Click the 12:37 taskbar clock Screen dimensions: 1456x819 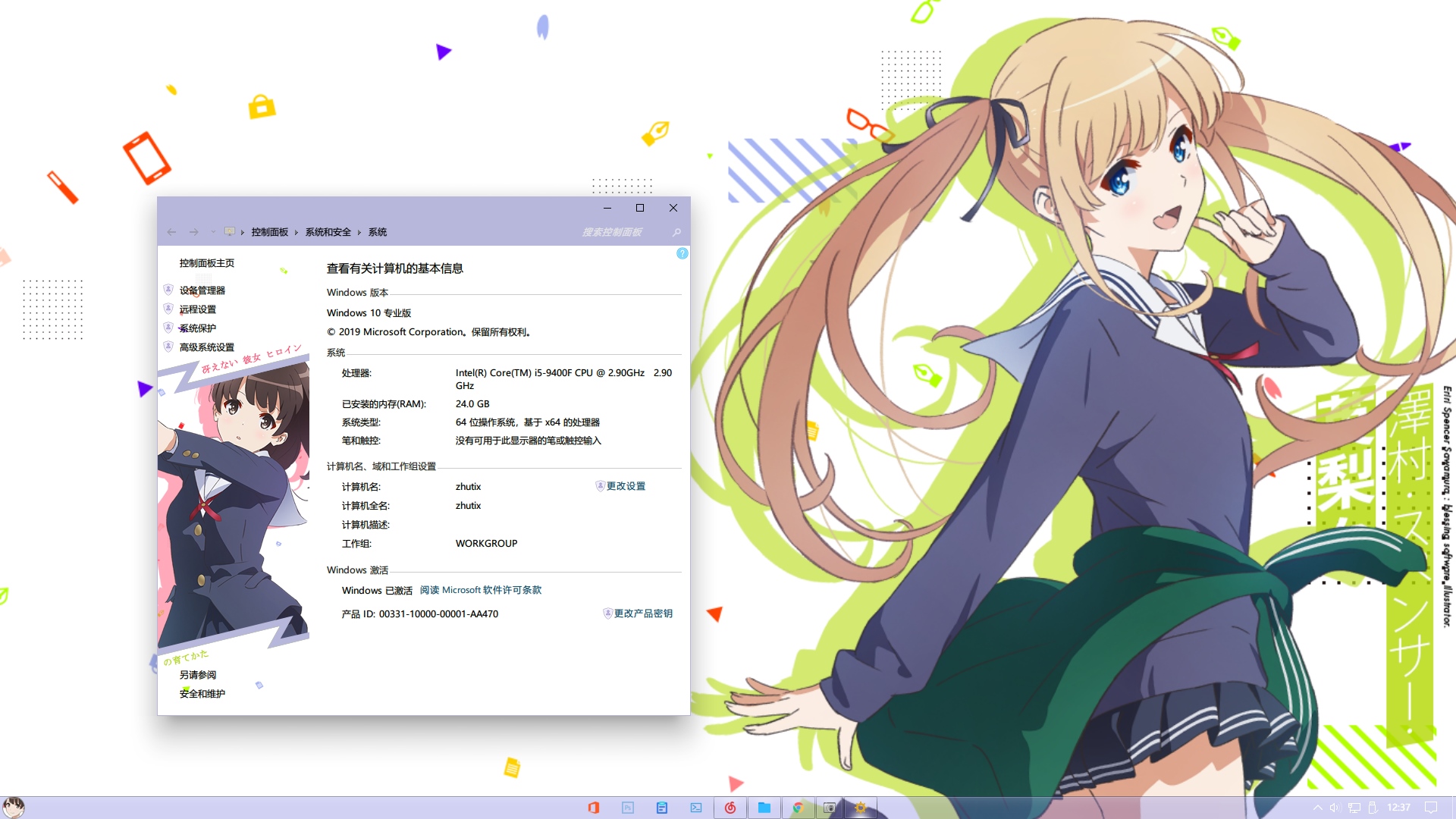click(1399, 808)
